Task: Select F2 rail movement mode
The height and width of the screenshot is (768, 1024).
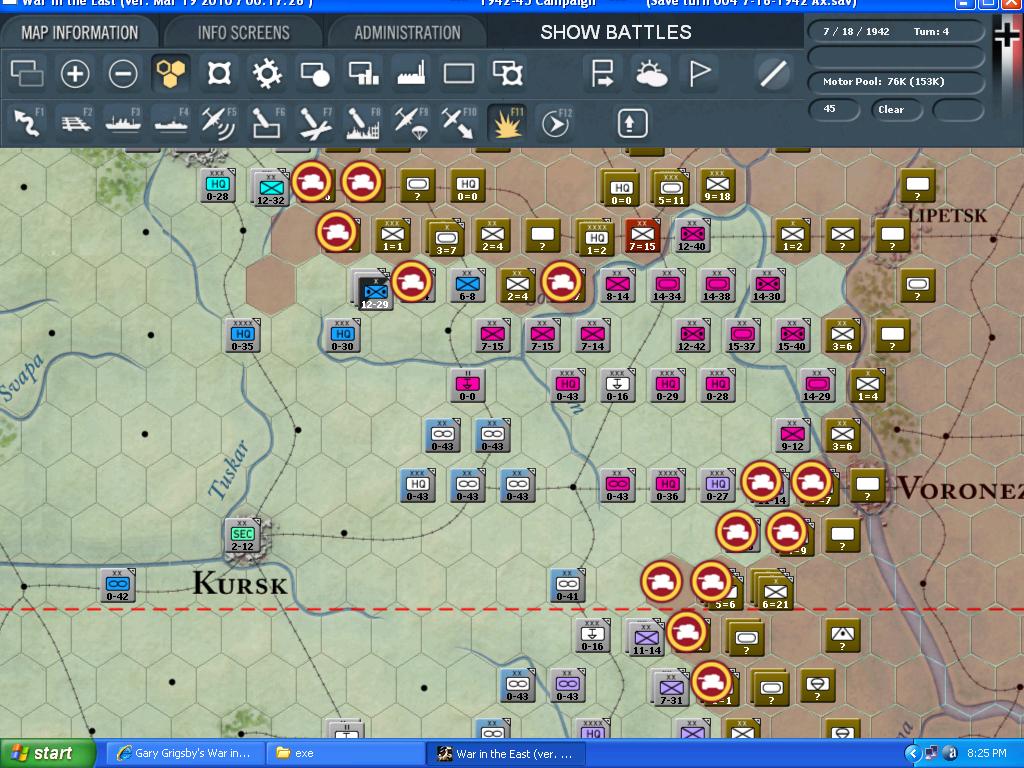Action: 75,123
